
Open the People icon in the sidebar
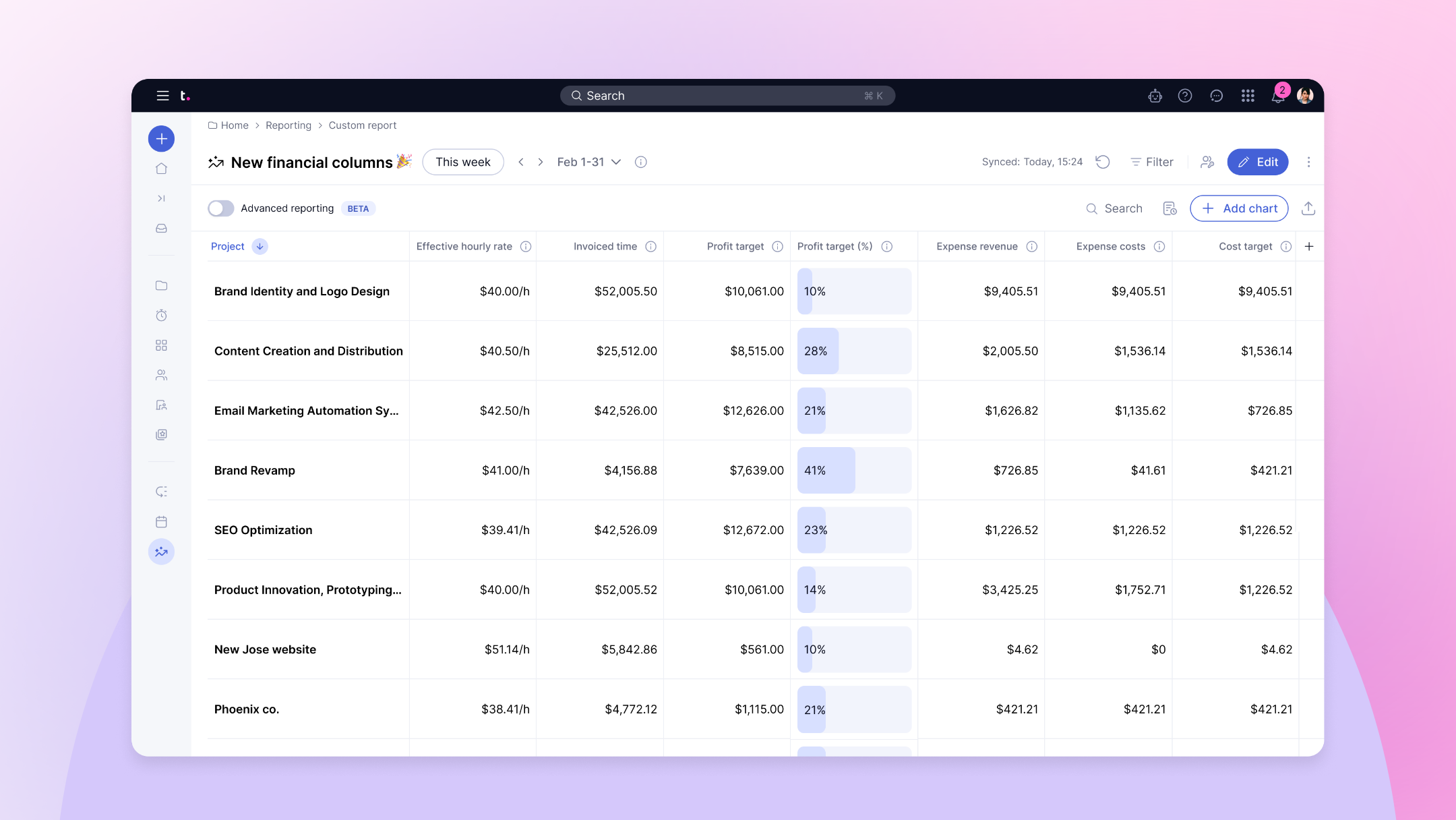click(161, 375)
